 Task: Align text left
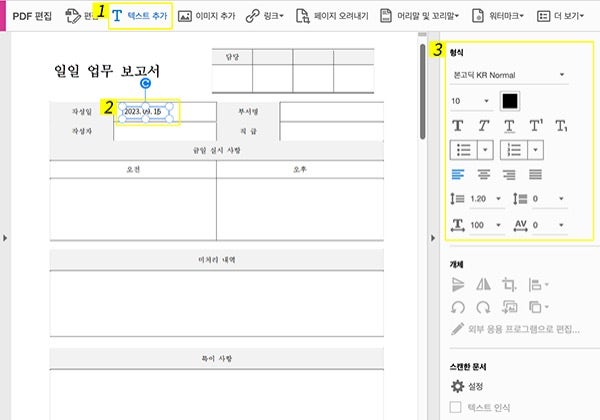(458, 175)
